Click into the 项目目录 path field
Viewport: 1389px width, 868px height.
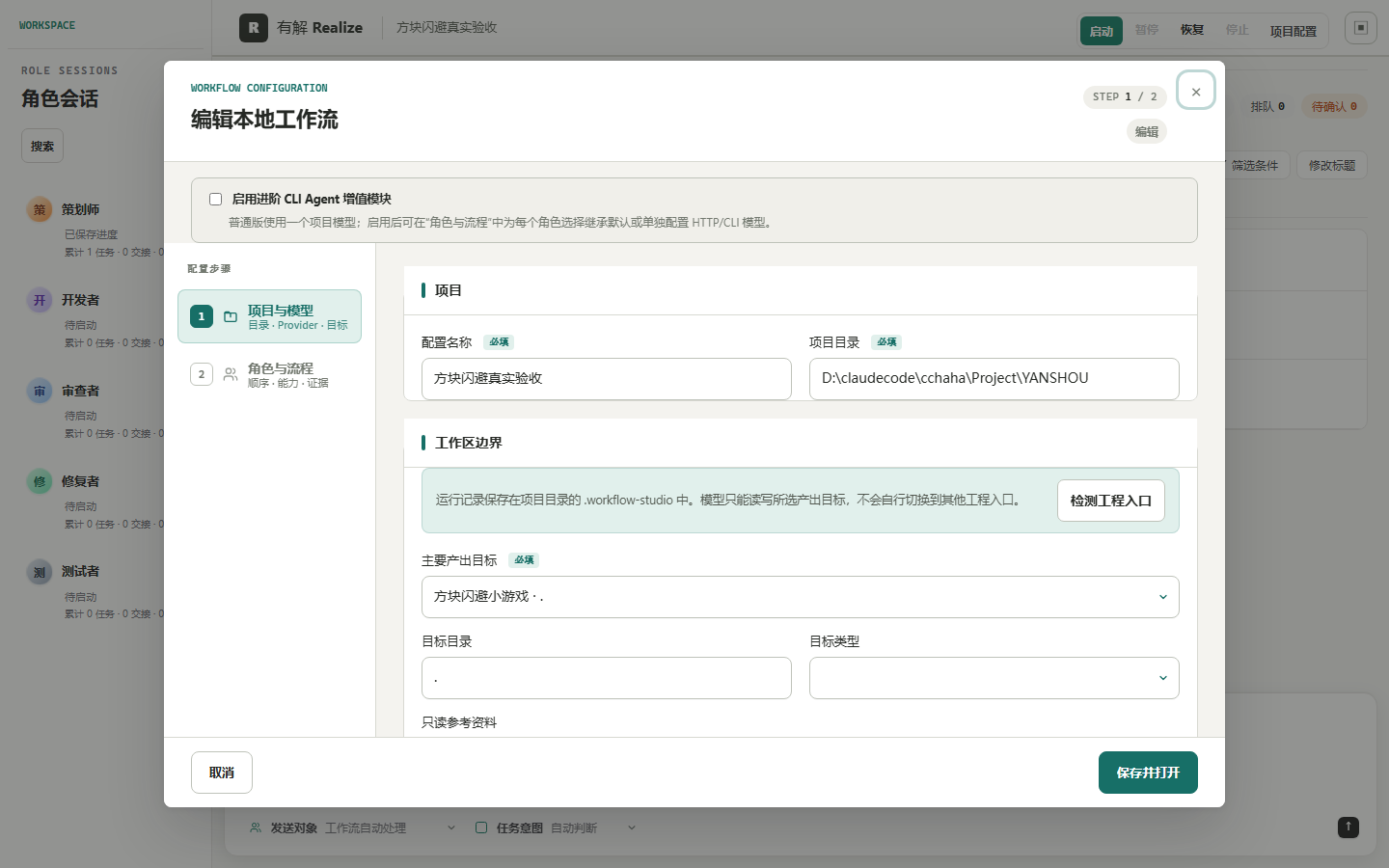pyautogui.click(x=994, y=378)
